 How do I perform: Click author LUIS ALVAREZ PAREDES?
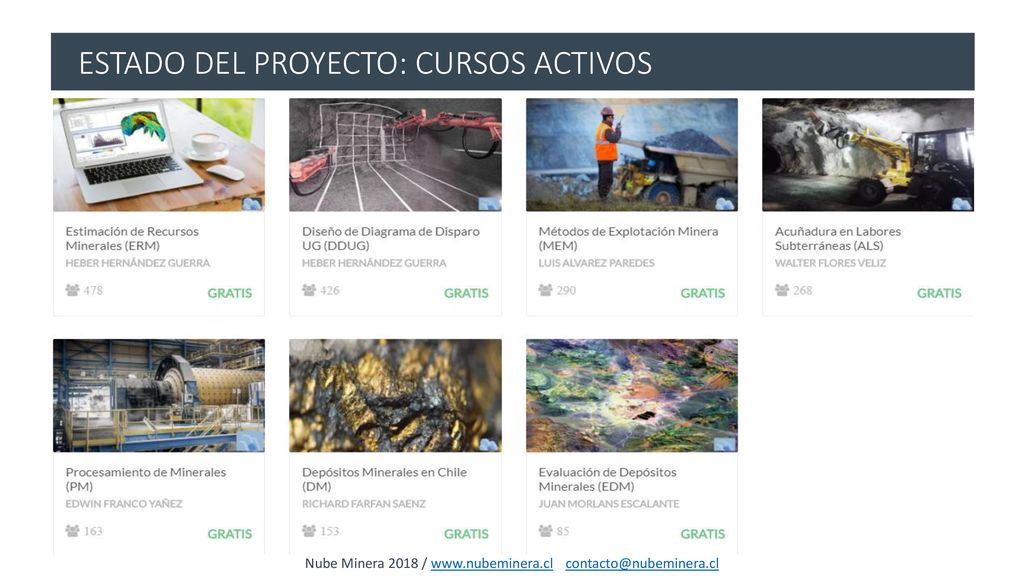[596, 263]
